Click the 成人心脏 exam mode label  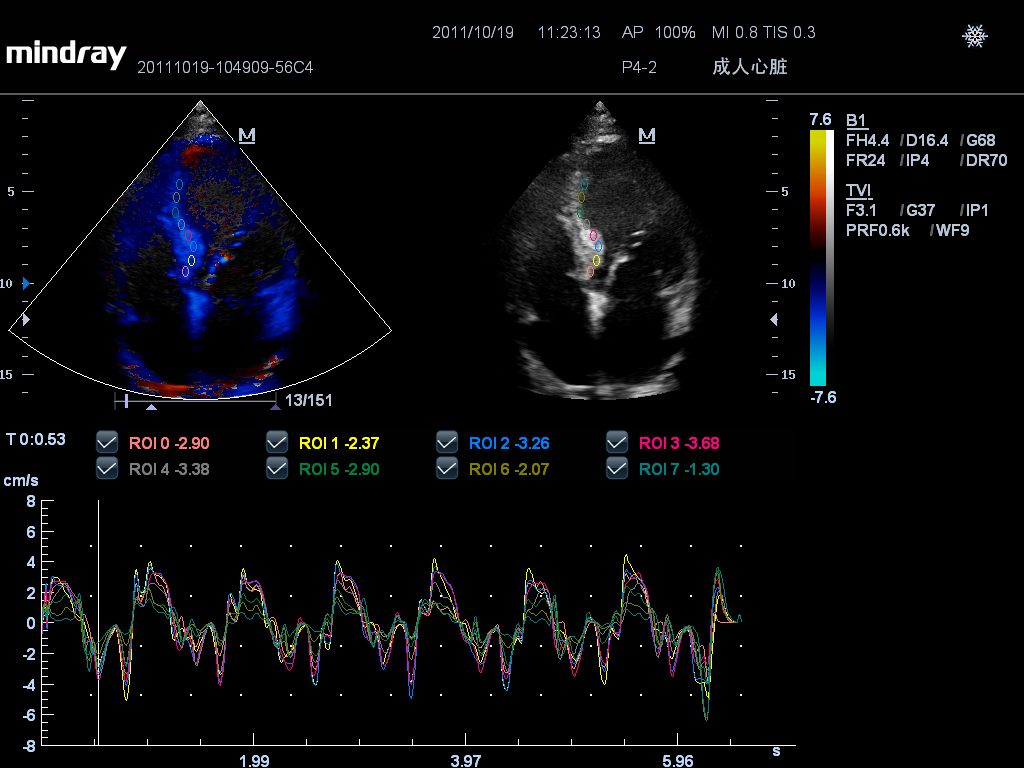click(750, 67)
